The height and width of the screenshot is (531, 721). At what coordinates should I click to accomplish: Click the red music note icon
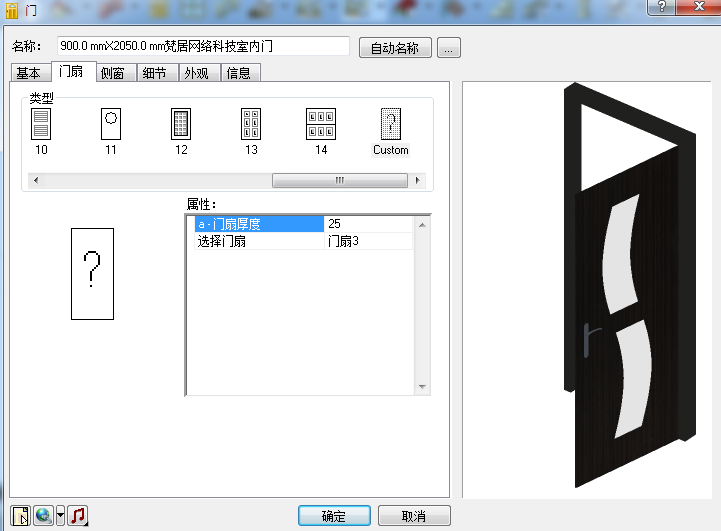point(77,515)
